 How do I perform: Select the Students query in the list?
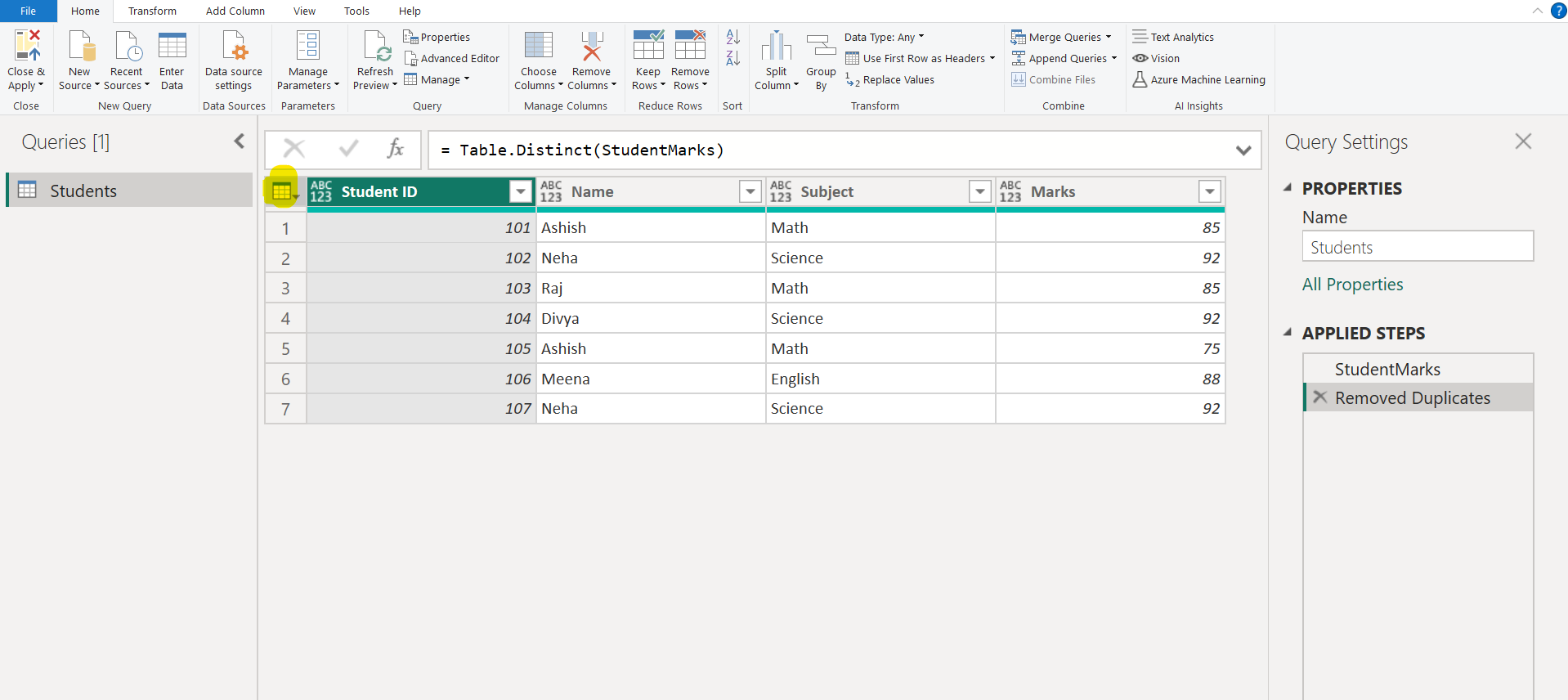pos(83,191)
